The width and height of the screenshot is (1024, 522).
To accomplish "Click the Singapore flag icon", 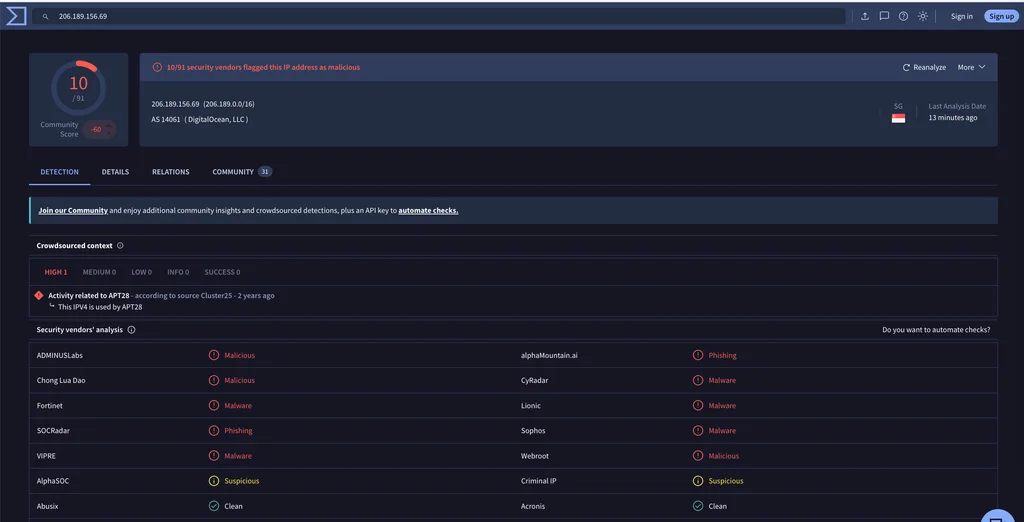I will pos(899,118).
